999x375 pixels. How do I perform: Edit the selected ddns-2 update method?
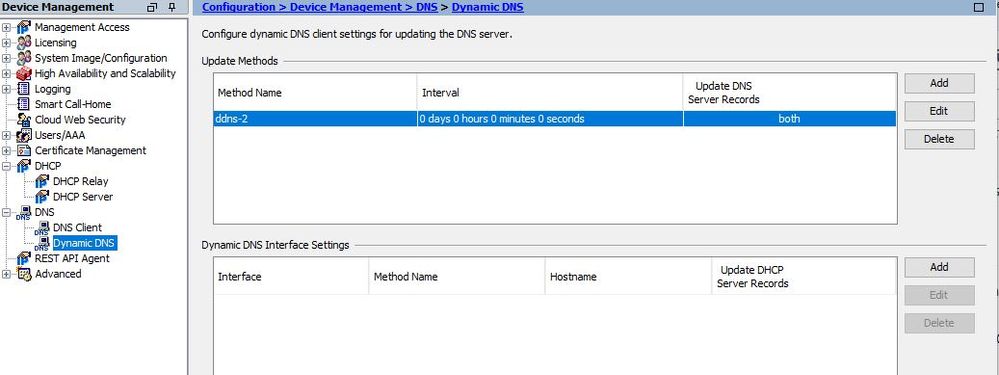[x=939, y=111]
